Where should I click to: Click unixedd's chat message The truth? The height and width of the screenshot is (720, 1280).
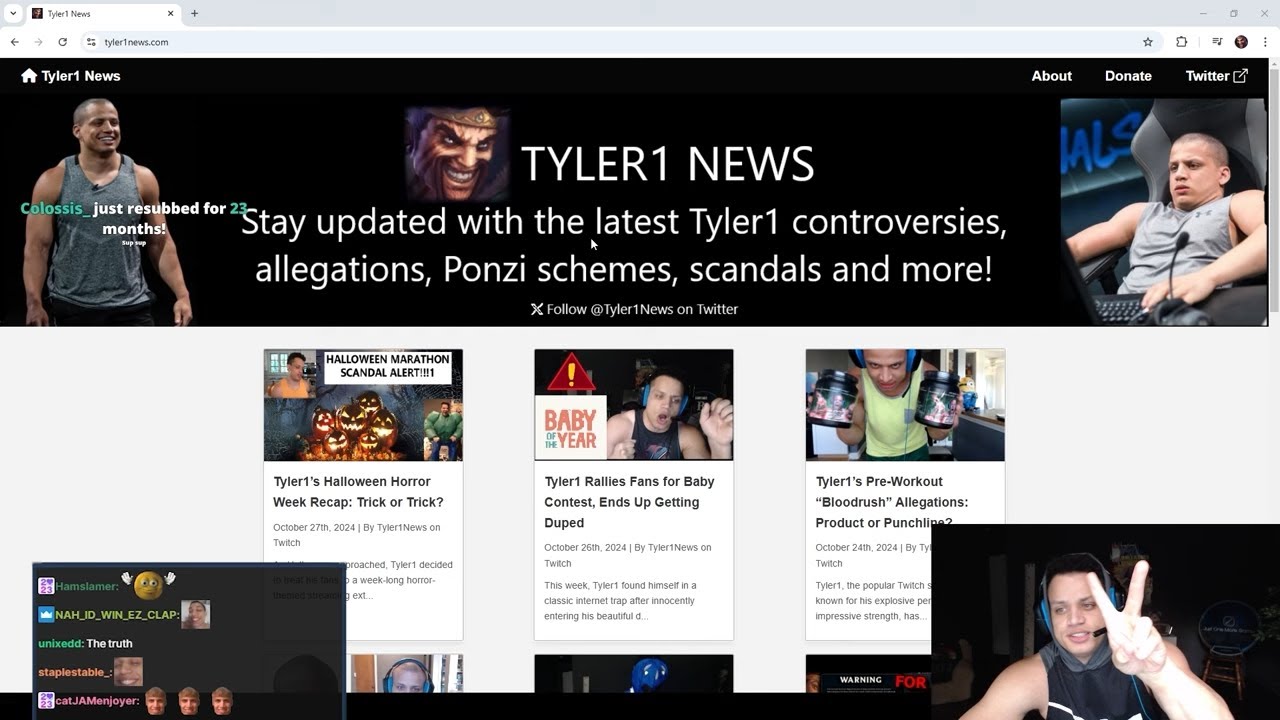pyautogui.click(x=109, y=644)
